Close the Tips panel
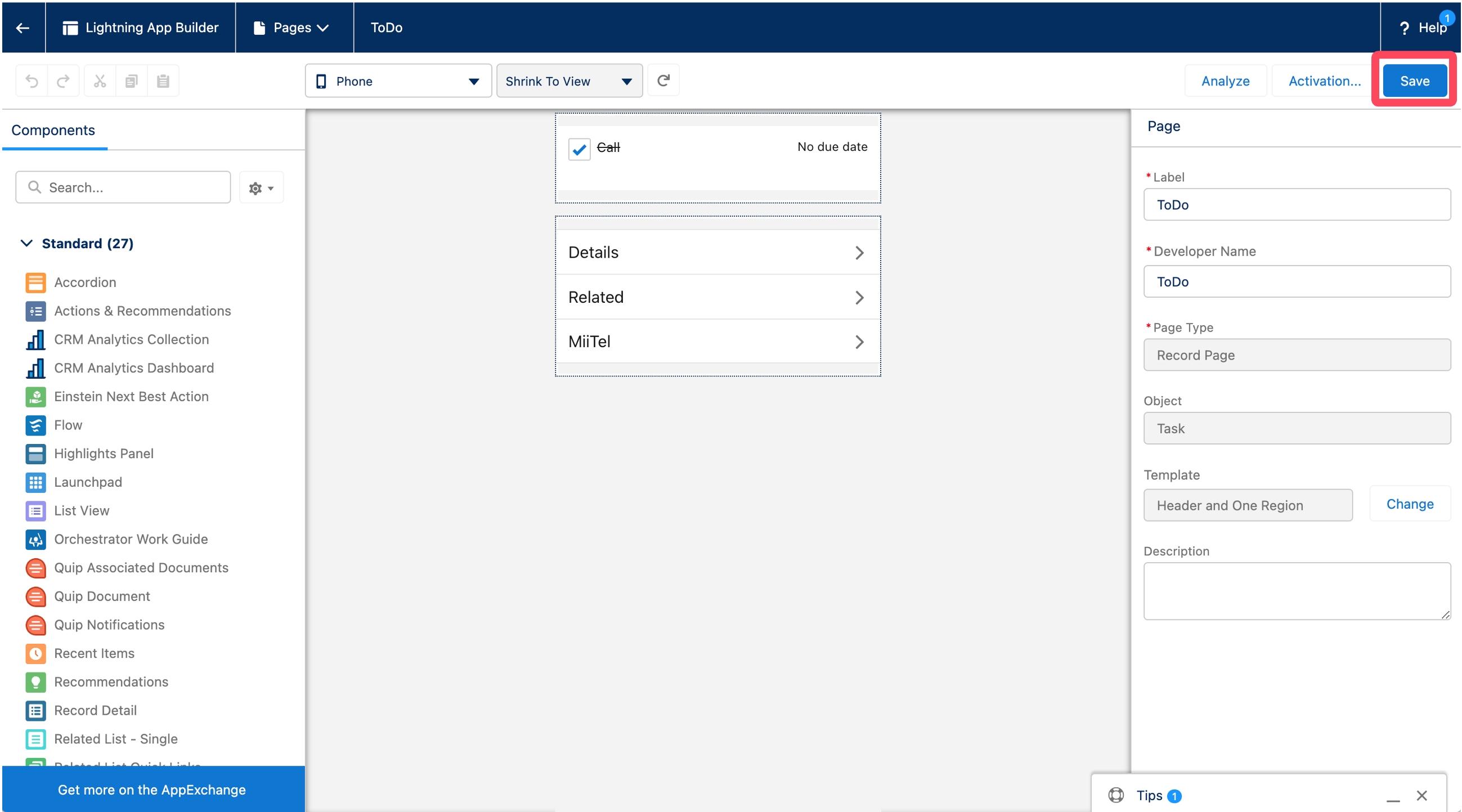 point(1421,796)
